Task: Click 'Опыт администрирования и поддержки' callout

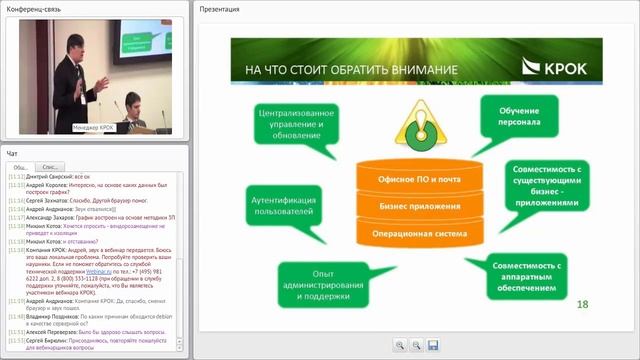Action: pos(323,285)
